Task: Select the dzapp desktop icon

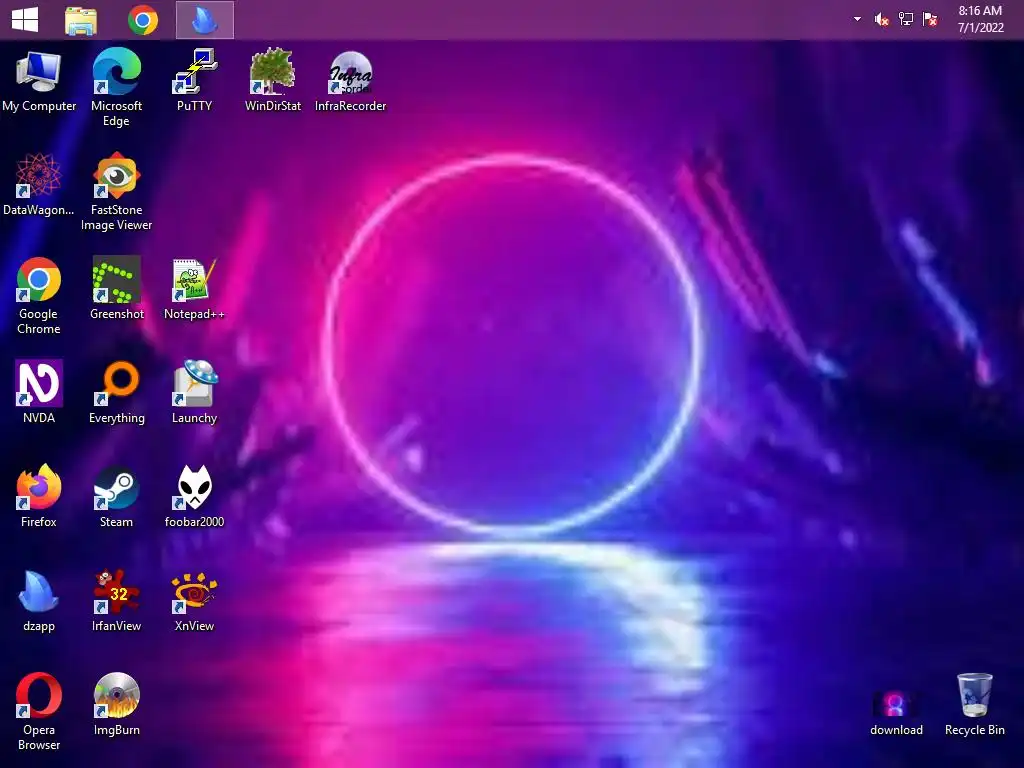Action: coord(39,601)
